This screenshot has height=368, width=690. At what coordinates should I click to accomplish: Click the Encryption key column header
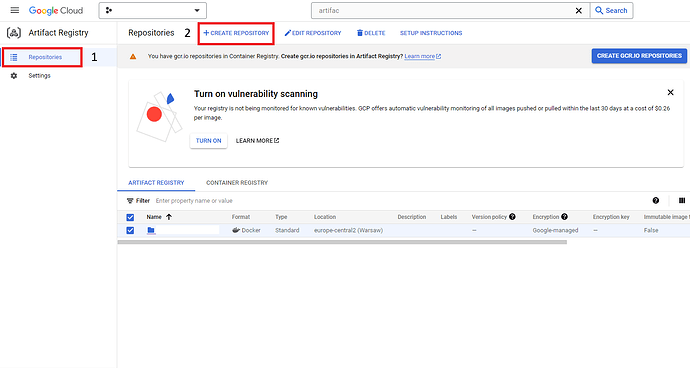pos(611,217)
